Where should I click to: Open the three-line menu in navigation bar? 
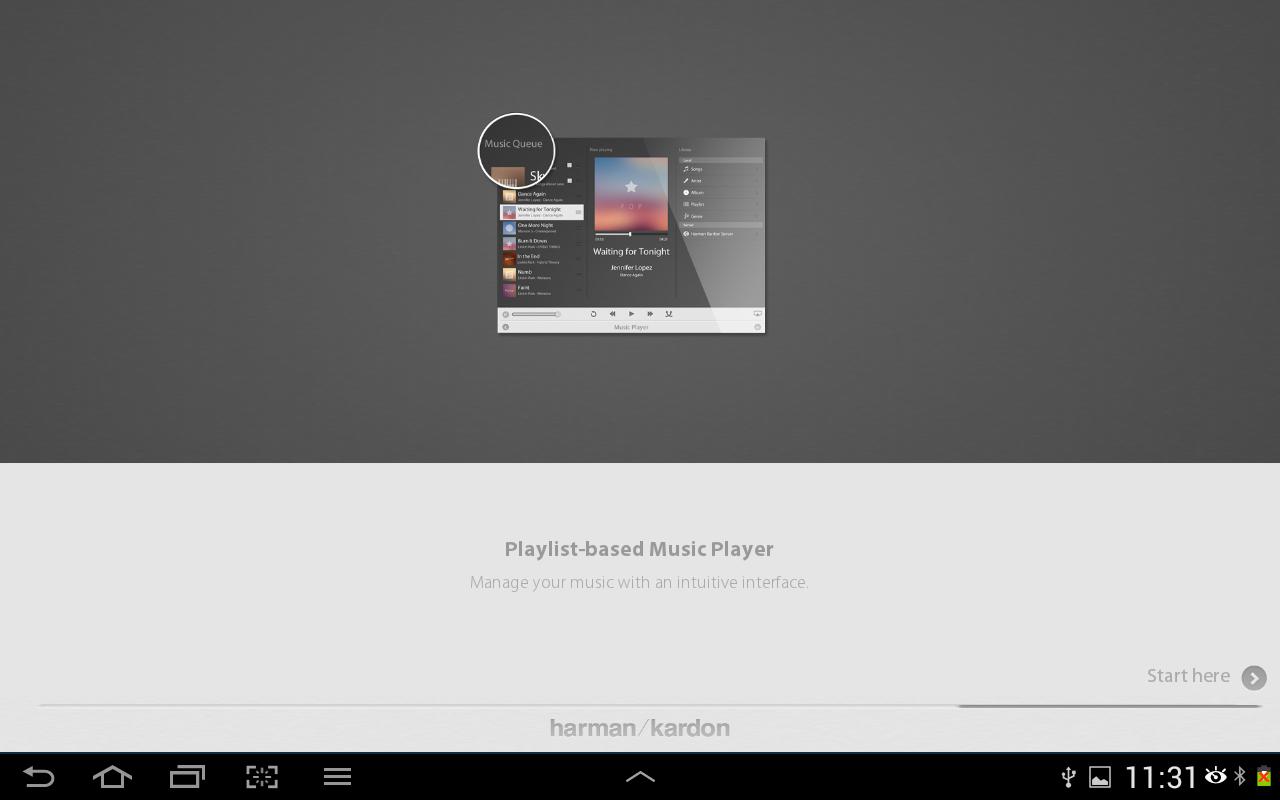[337, 777]
